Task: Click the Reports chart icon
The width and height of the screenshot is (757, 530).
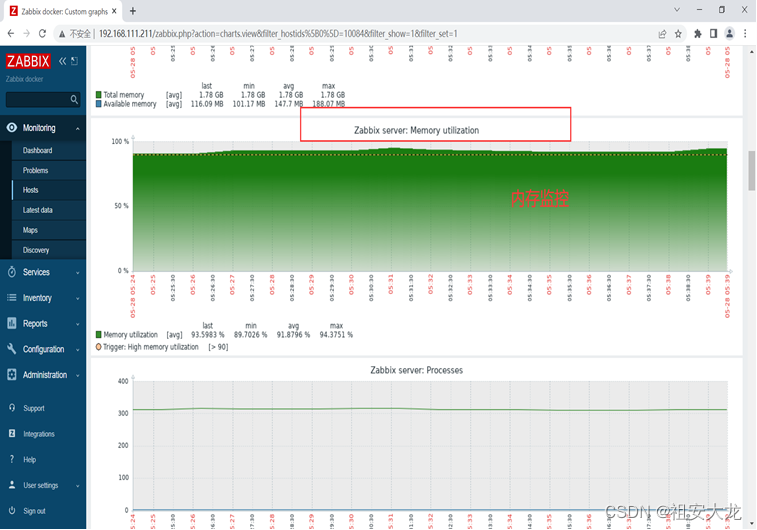Action: tap(12, 323)
